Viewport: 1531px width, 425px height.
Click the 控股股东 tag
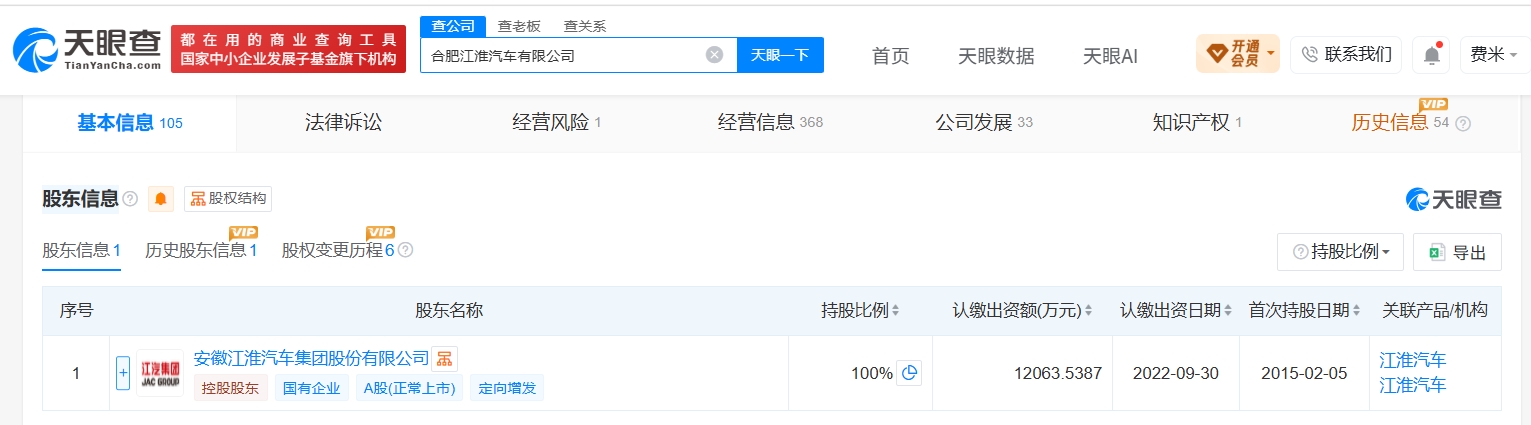point(231,388)
